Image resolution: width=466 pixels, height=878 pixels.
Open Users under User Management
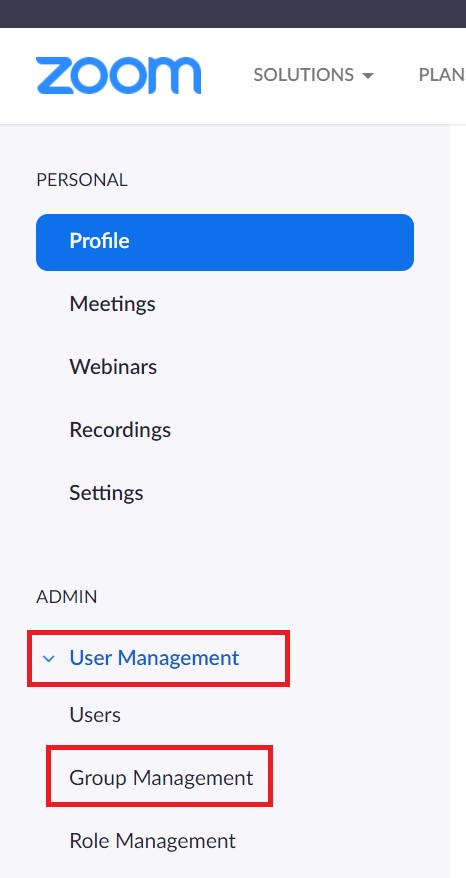pyautogui.click(x=95, y=715)
